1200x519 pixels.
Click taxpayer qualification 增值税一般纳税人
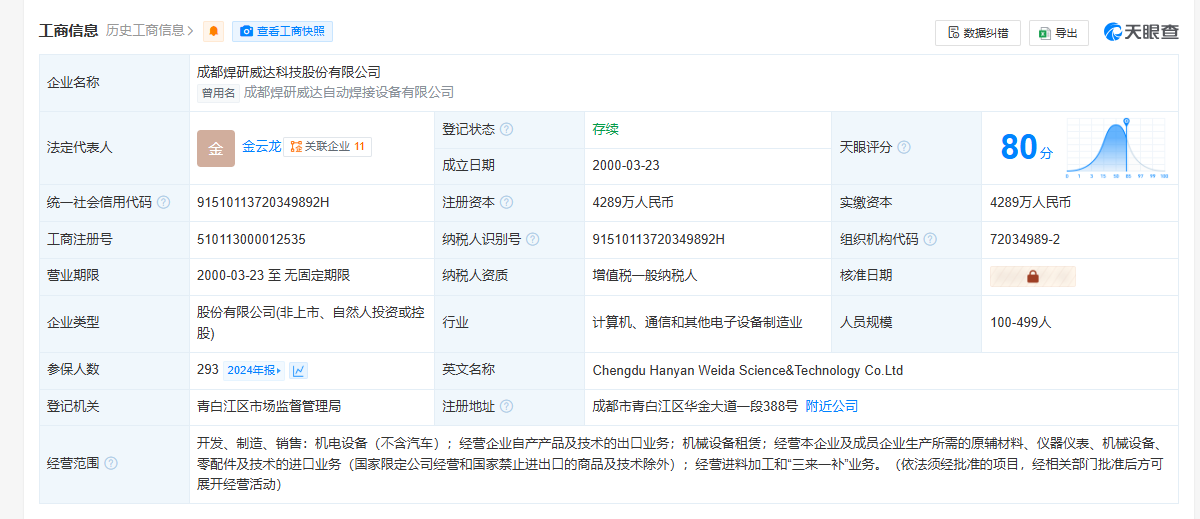tap(645, 276)
